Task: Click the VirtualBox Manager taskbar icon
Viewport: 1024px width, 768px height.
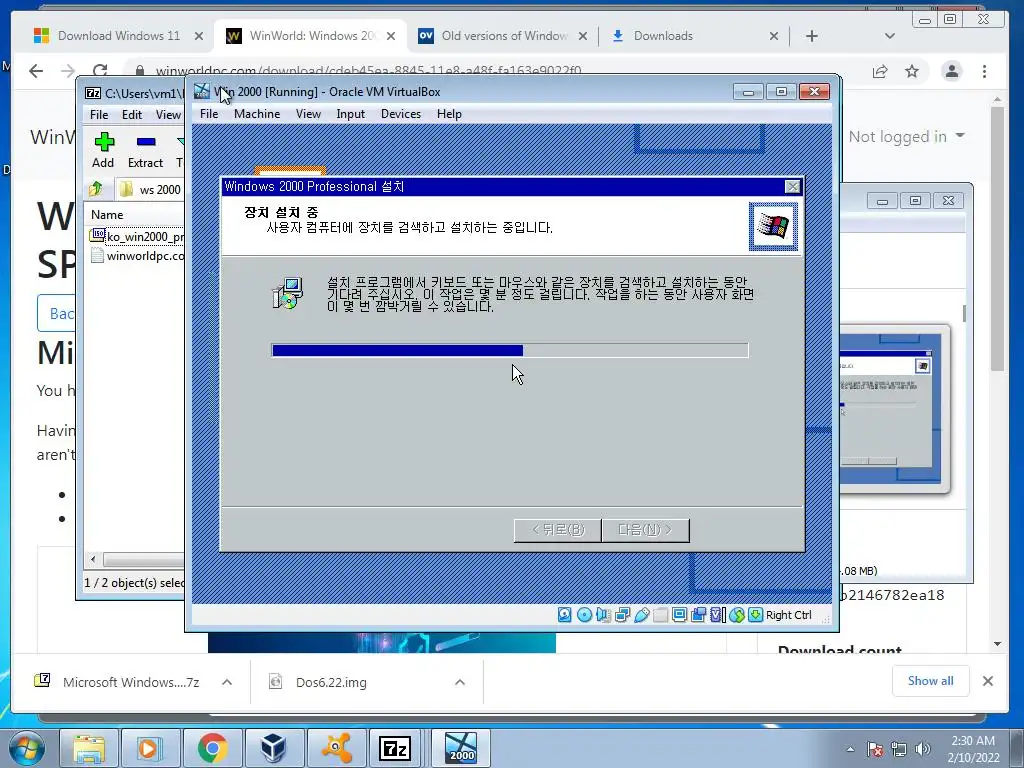Action: tap(273, 748)
